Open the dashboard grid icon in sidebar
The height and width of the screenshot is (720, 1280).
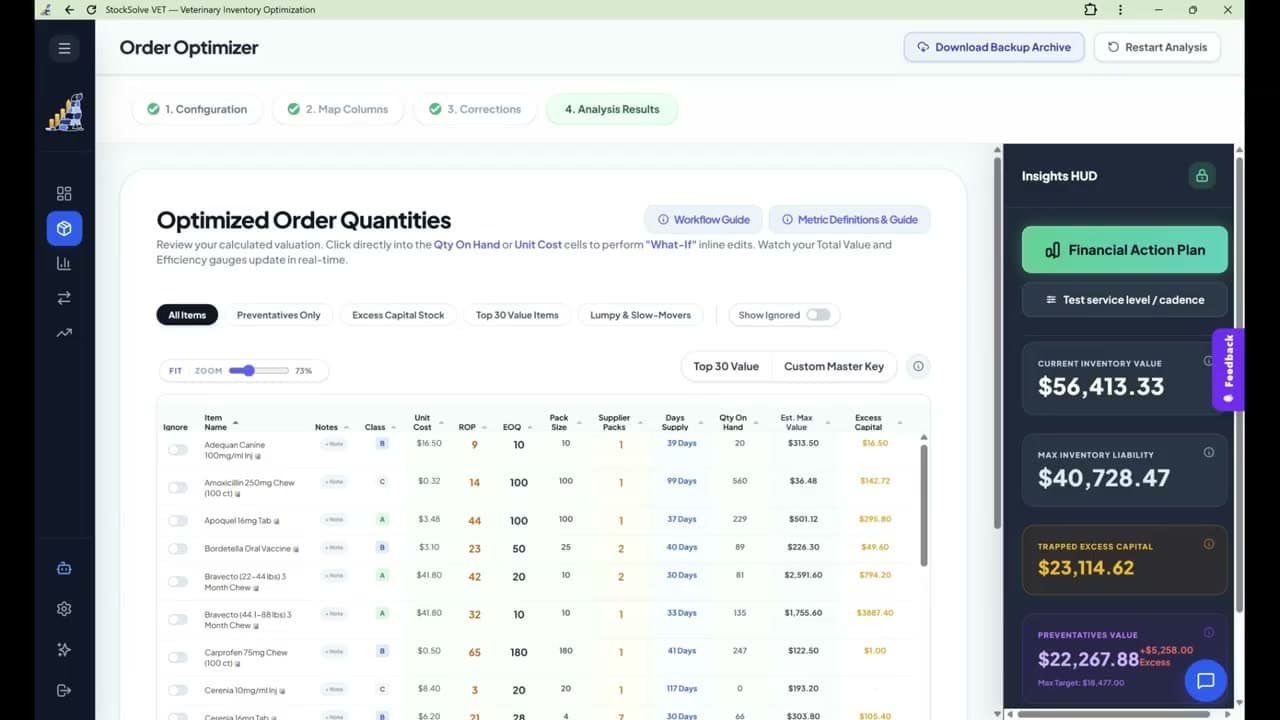[64, 193]
